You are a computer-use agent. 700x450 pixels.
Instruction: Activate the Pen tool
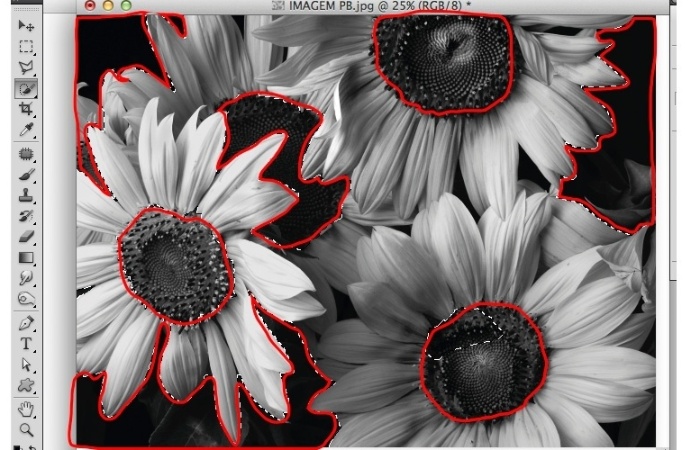26,323
